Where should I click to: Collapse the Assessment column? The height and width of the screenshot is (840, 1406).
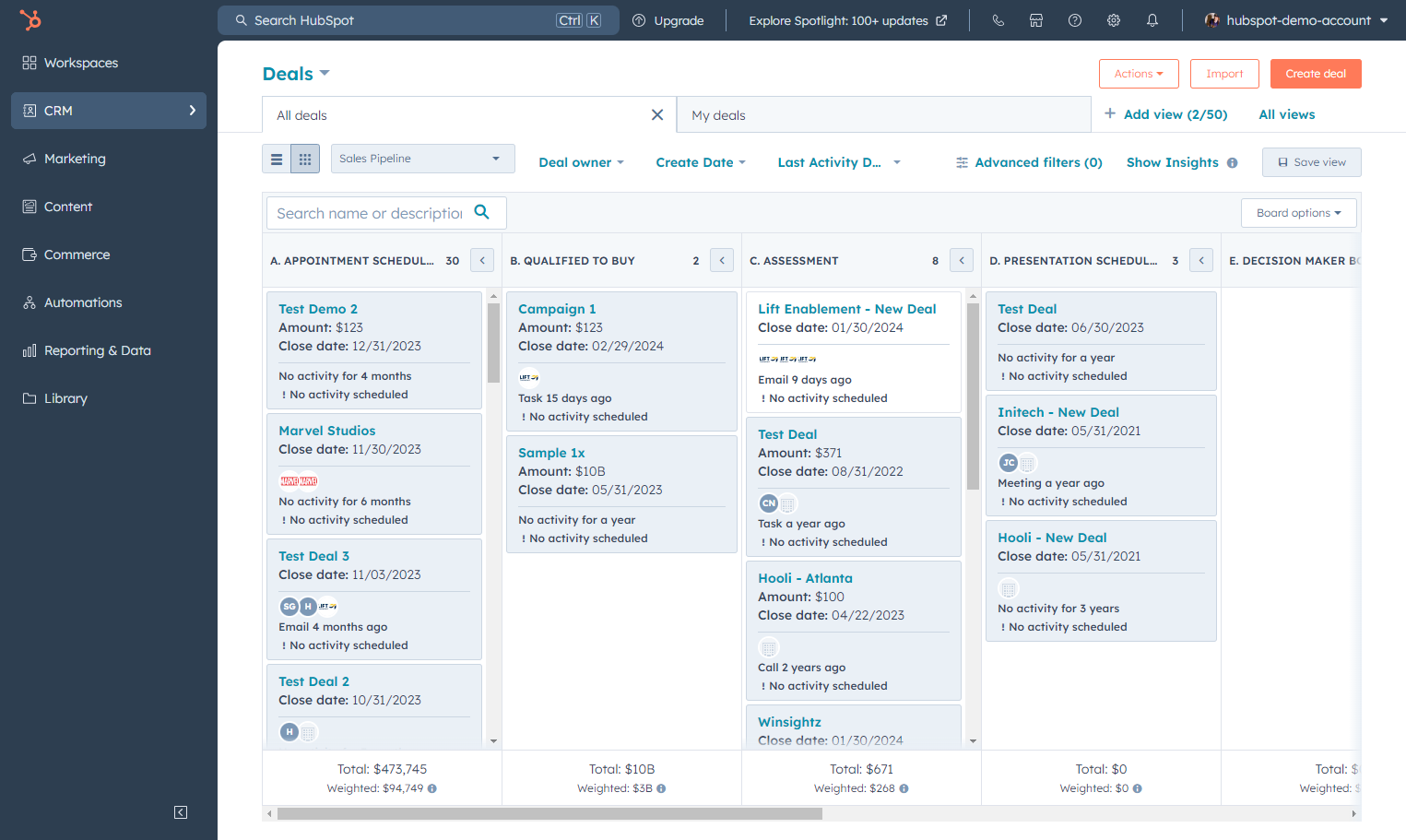point(962,261)
